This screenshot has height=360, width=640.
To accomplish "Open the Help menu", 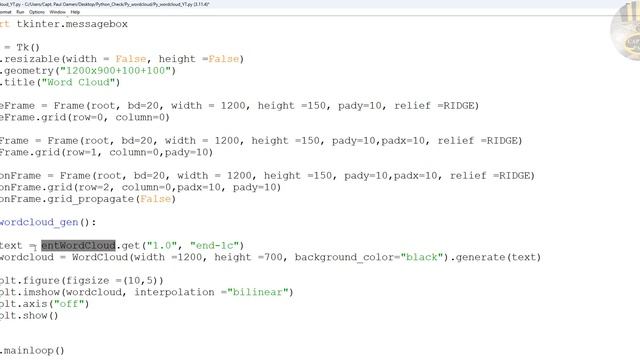I will click(75, 12).
